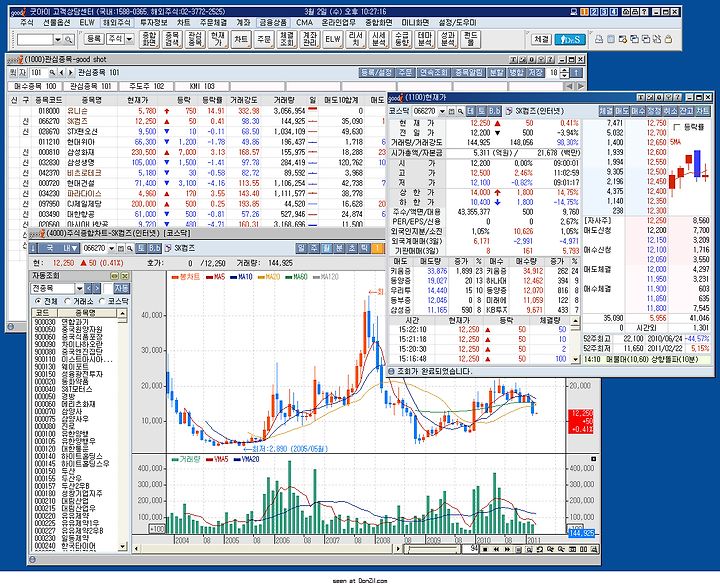Enable the 등락률 checkbox in the 현재가 window
This screenshot has width=720, height=588.
[x=676, y=127]
